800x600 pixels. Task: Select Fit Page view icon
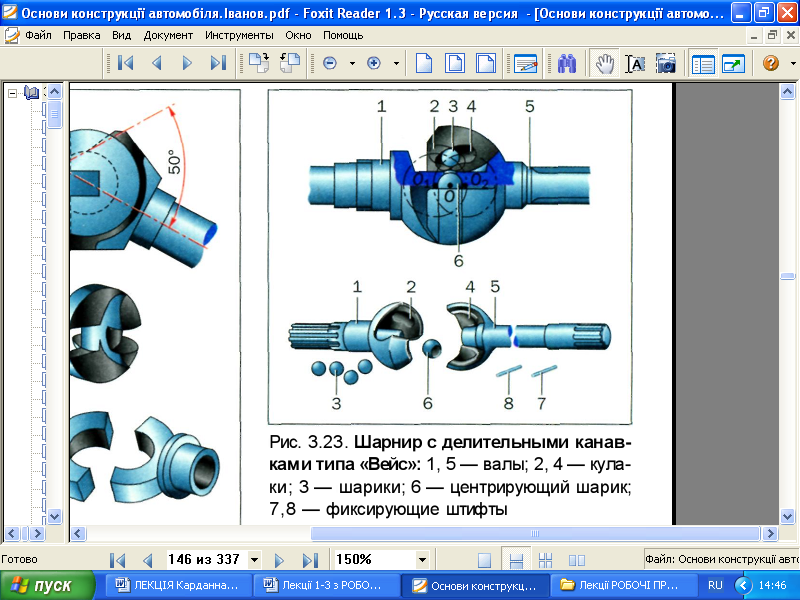click(455, 63)
